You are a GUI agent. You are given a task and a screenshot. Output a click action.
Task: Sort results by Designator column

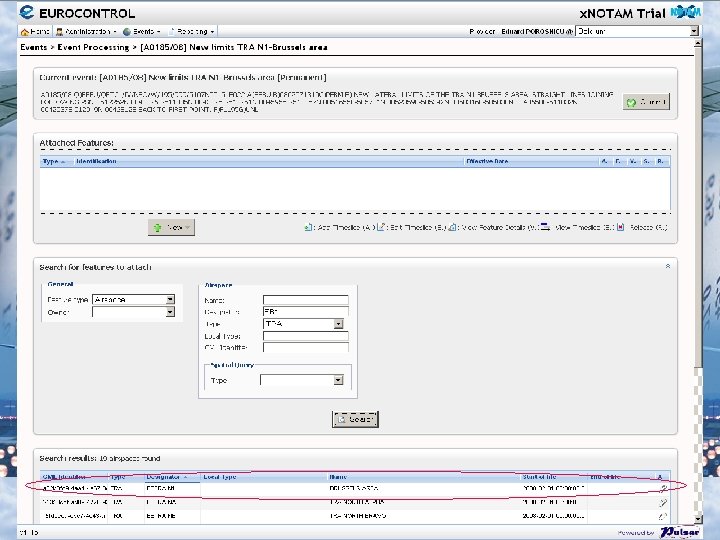(172, 477)
